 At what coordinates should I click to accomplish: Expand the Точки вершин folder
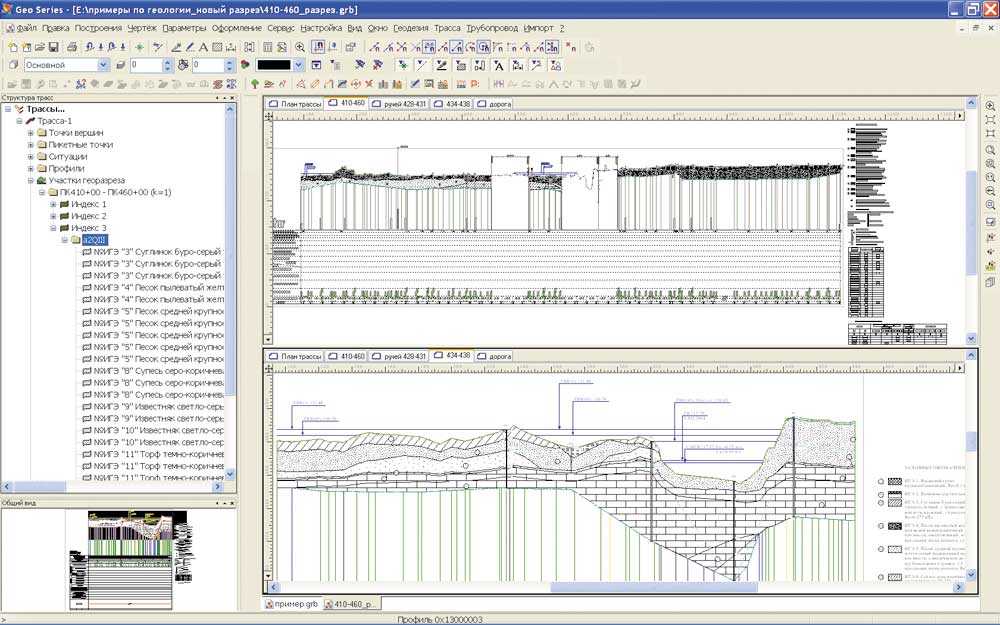pyautogui.click(x=30, y=133)
